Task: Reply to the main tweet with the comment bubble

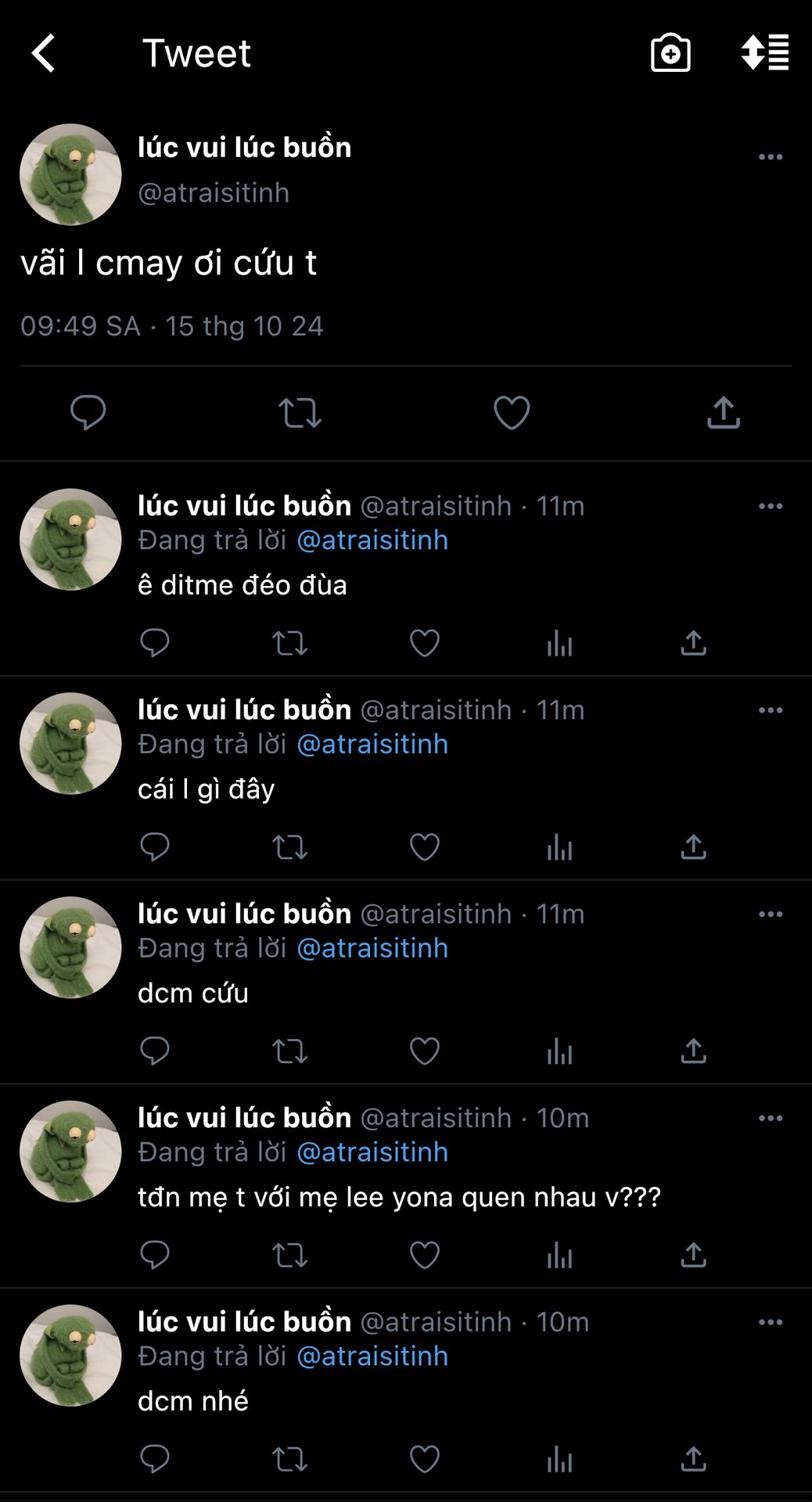Action: [88, 412]
